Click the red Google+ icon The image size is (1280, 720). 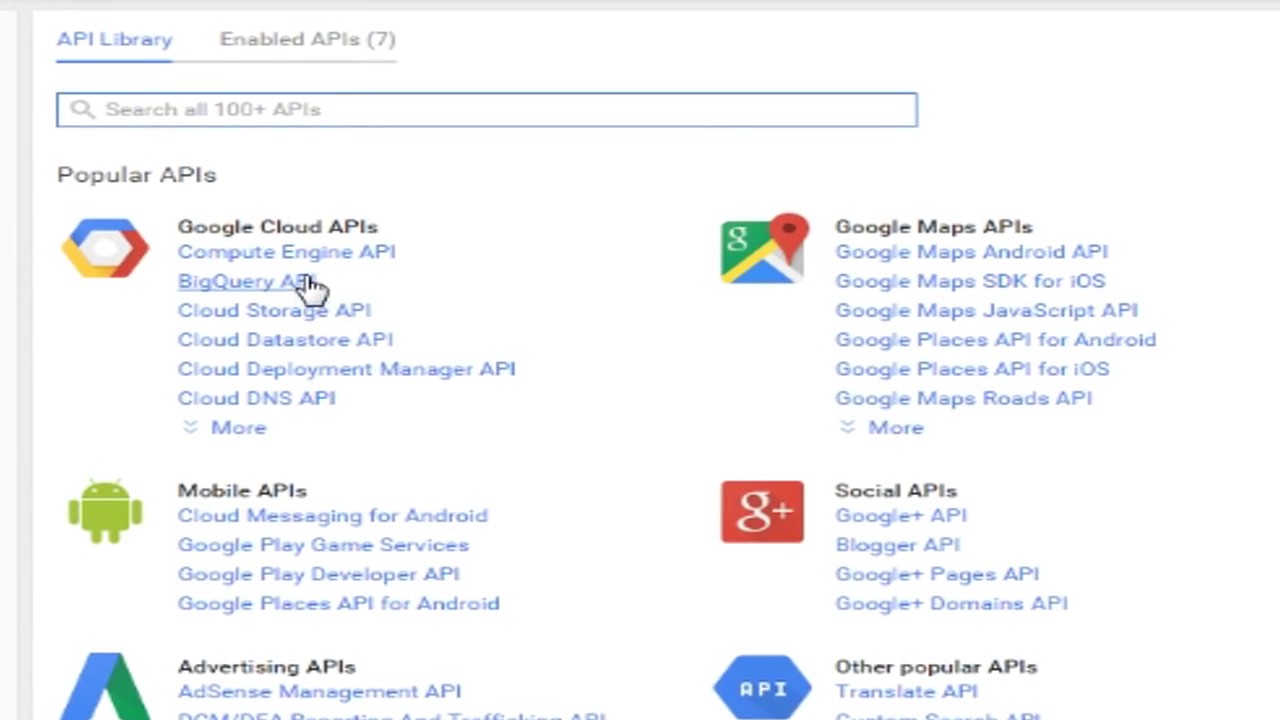tap(762, 512)
